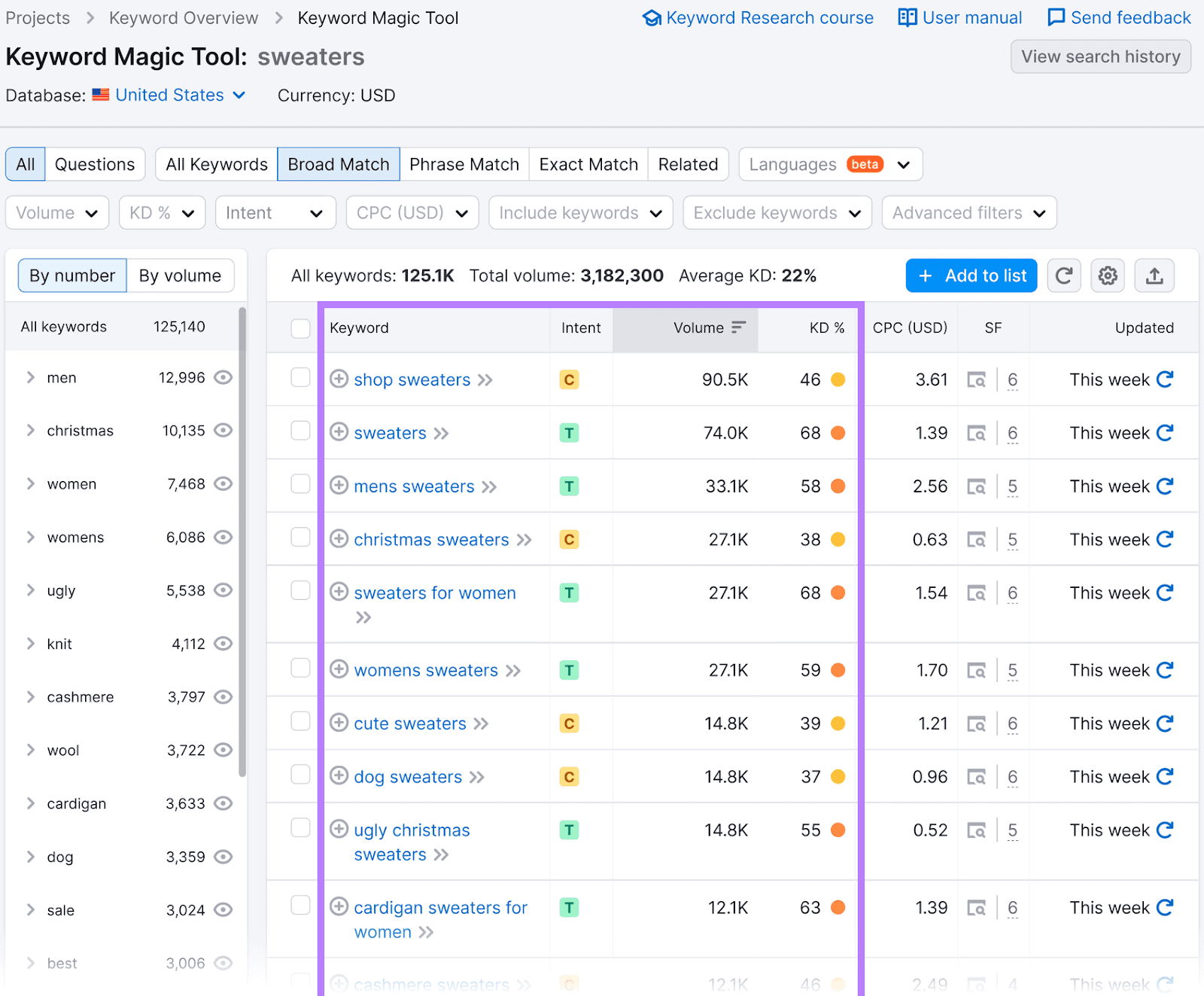Viewport: 1204px width, 996px height.
Task: Open the table settings gear icon
Action: 1107,276
